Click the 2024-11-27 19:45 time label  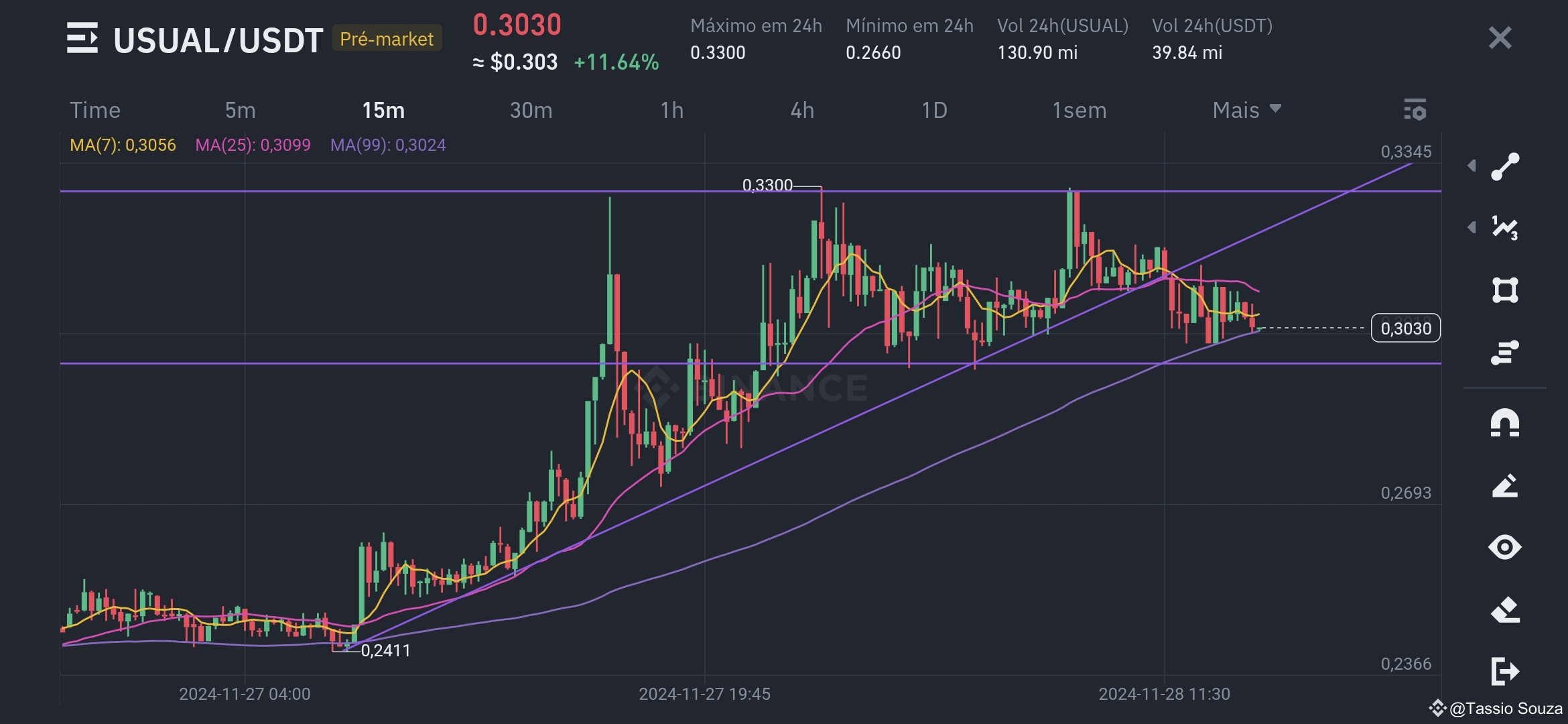(704, 694)
